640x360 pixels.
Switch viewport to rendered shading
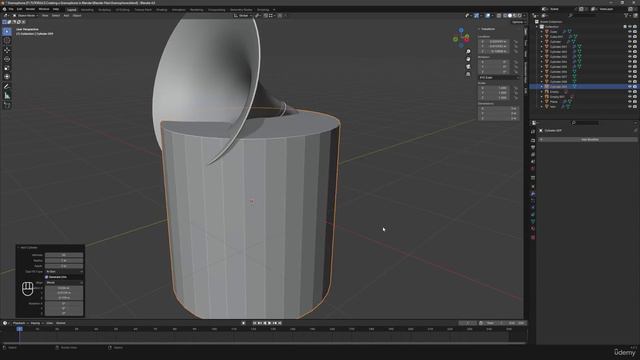[x=520, y=16]
